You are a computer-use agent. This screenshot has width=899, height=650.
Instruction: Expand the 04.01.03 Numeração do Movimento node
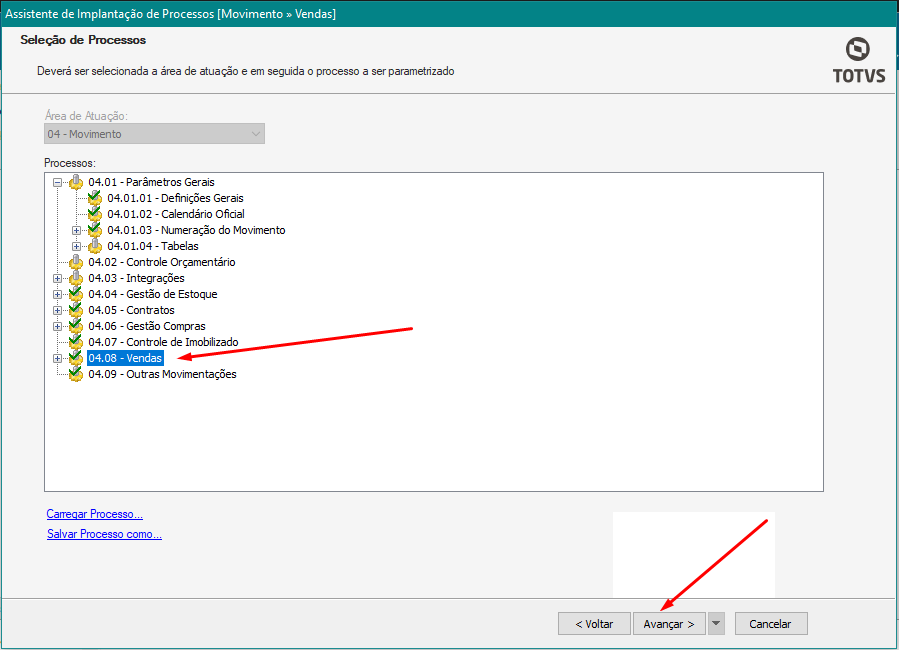pyautogui.click(x=76, y=230)
